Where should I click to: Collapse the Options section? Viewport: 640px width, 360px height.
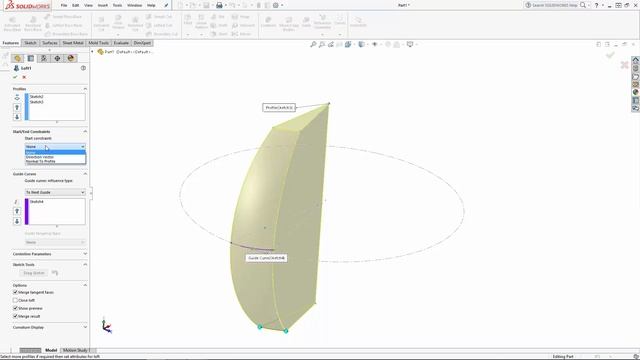[85, 285]
